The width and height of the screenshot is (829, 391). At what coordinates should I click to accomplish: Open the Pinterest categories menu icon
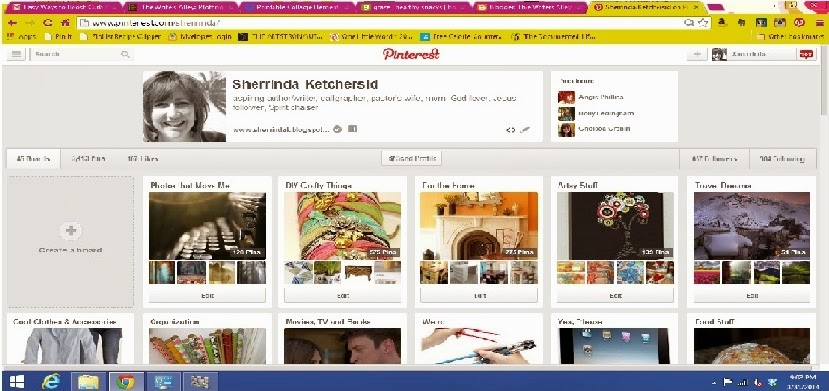[16, 54]
